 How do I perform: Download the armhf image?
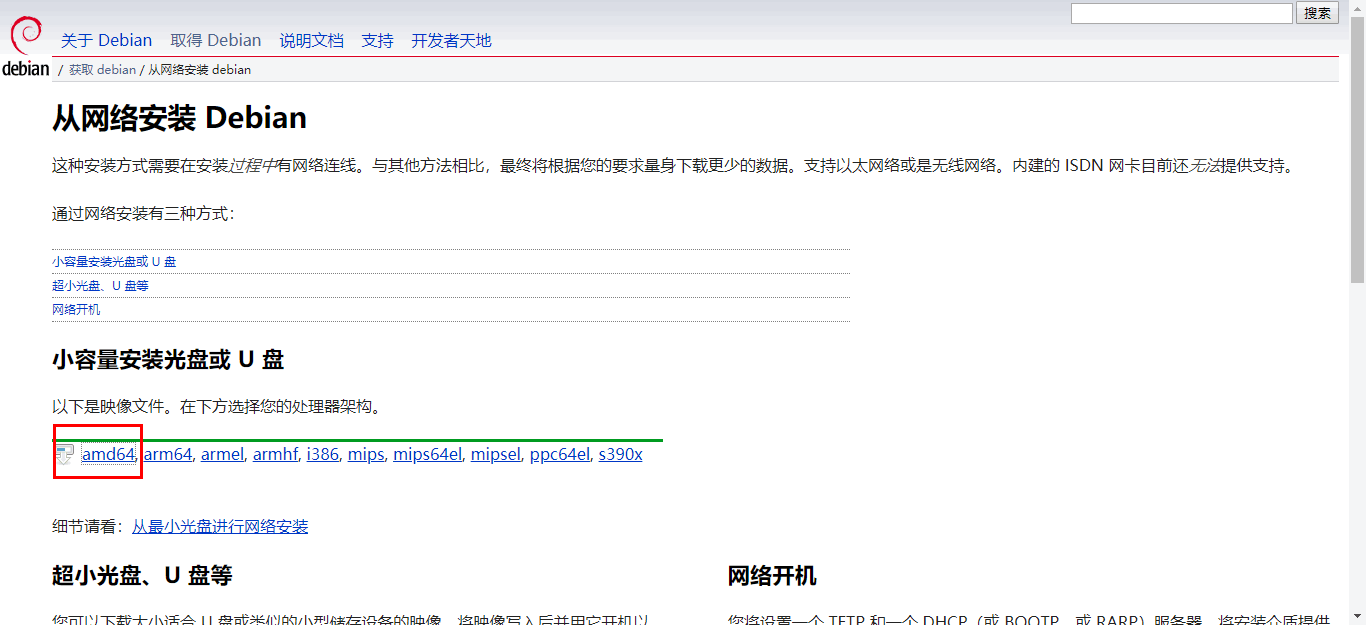275,454
